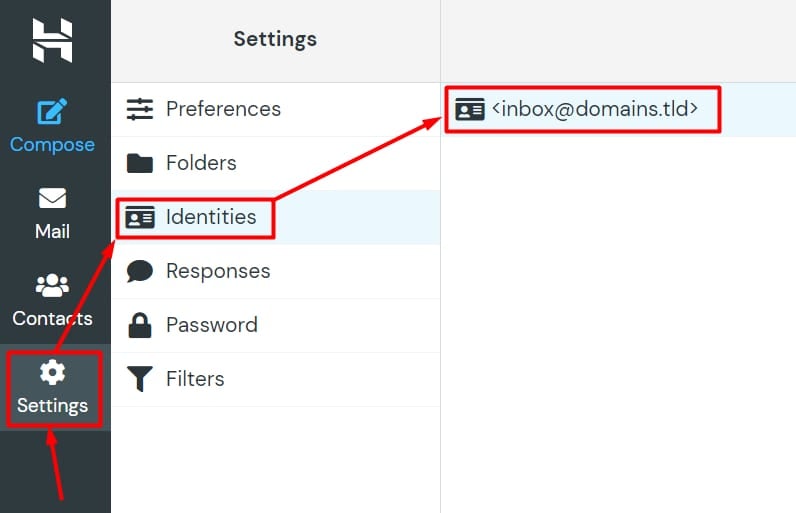796x513 pixels.
Task: Click the Hostinger logo icon
Action: point(52,41)
